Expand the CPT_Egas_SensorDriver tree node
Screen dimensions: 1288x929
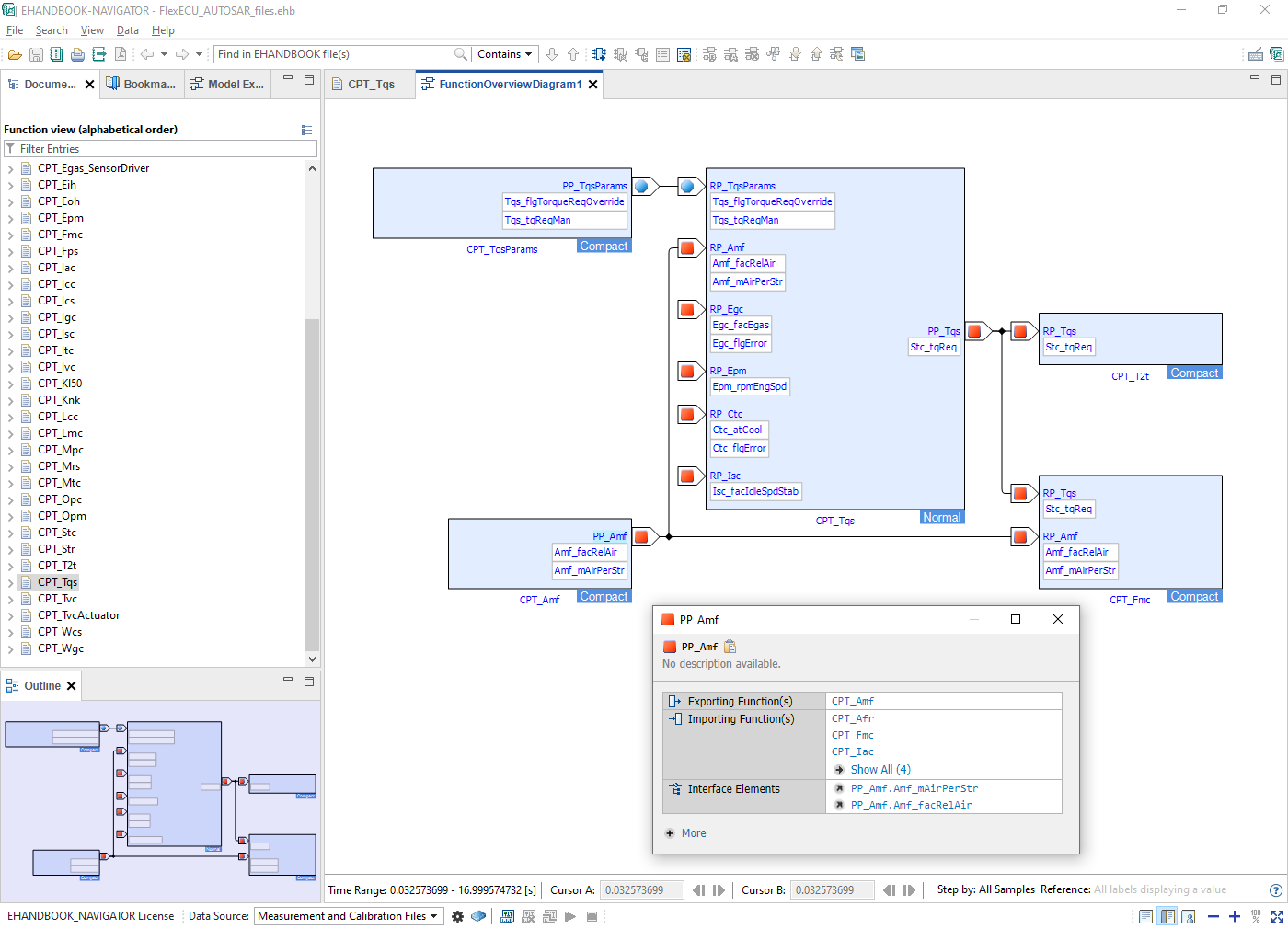coord(11,168)
